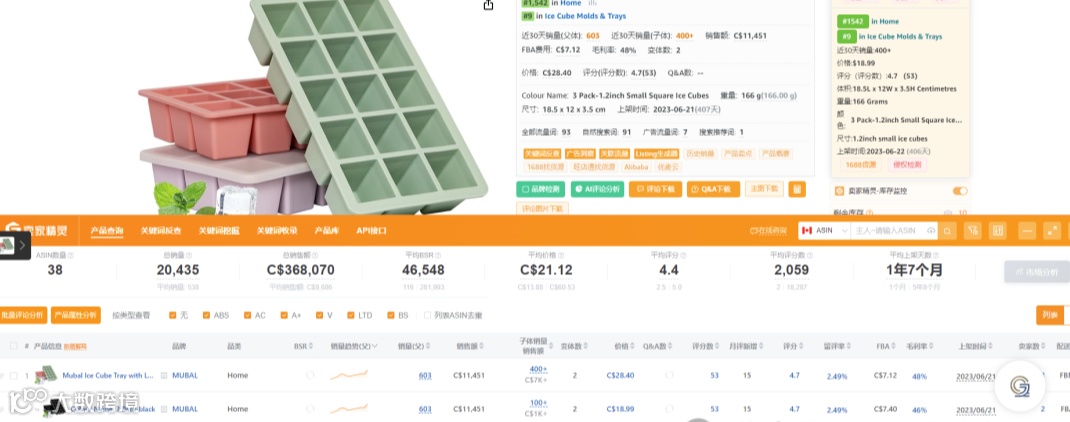Image resolution: width=1070 pixels, height=422 pixels.
Task: Expand the 卖家精灵 panel to fullscreen
Action: click(x=1052, y=231)
